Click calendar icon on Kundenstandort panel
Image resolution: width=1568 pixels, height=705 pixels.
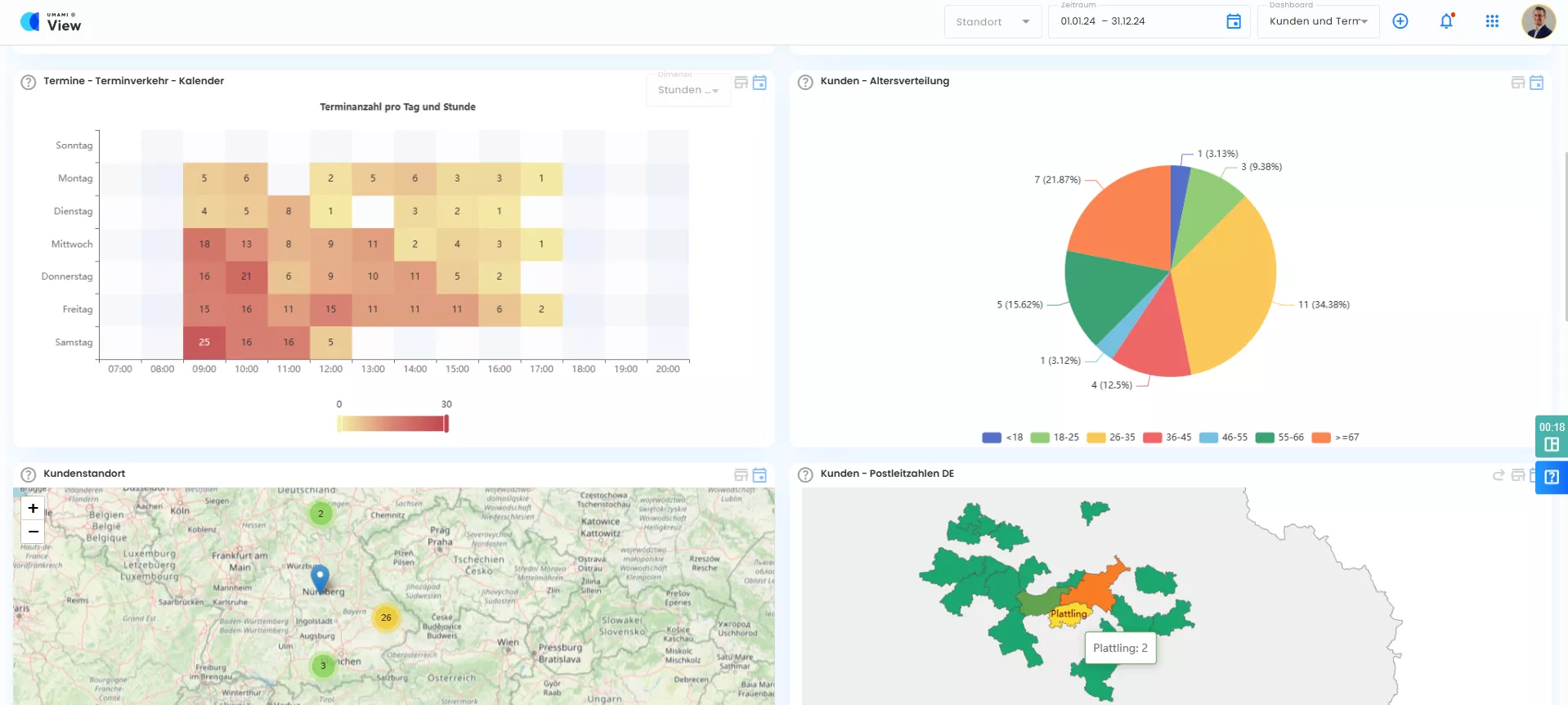coord(759,475)
